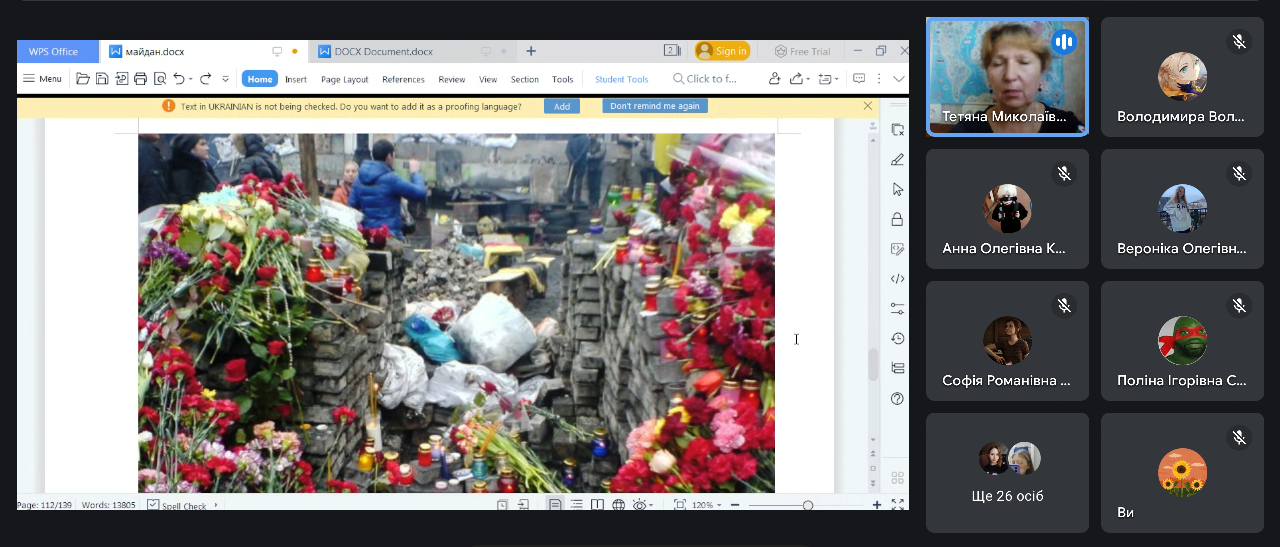Screen dimensions: 1280x547
Task: Click the lock icon in right sidebar
Action: pos(897,219)
